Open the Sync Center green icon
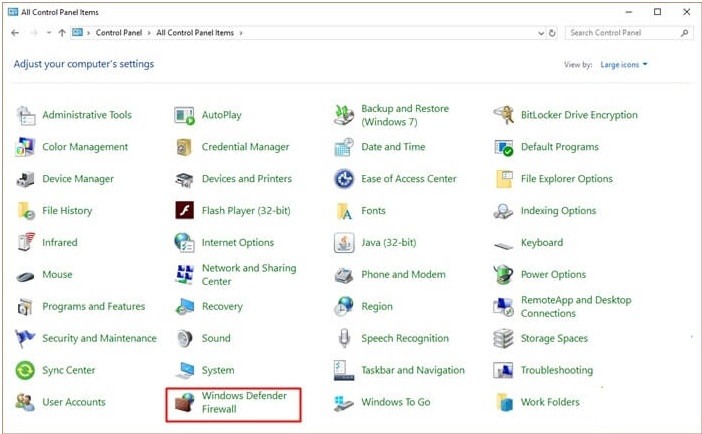The height and width of the screenshot is (434, 702). [26, 370]
